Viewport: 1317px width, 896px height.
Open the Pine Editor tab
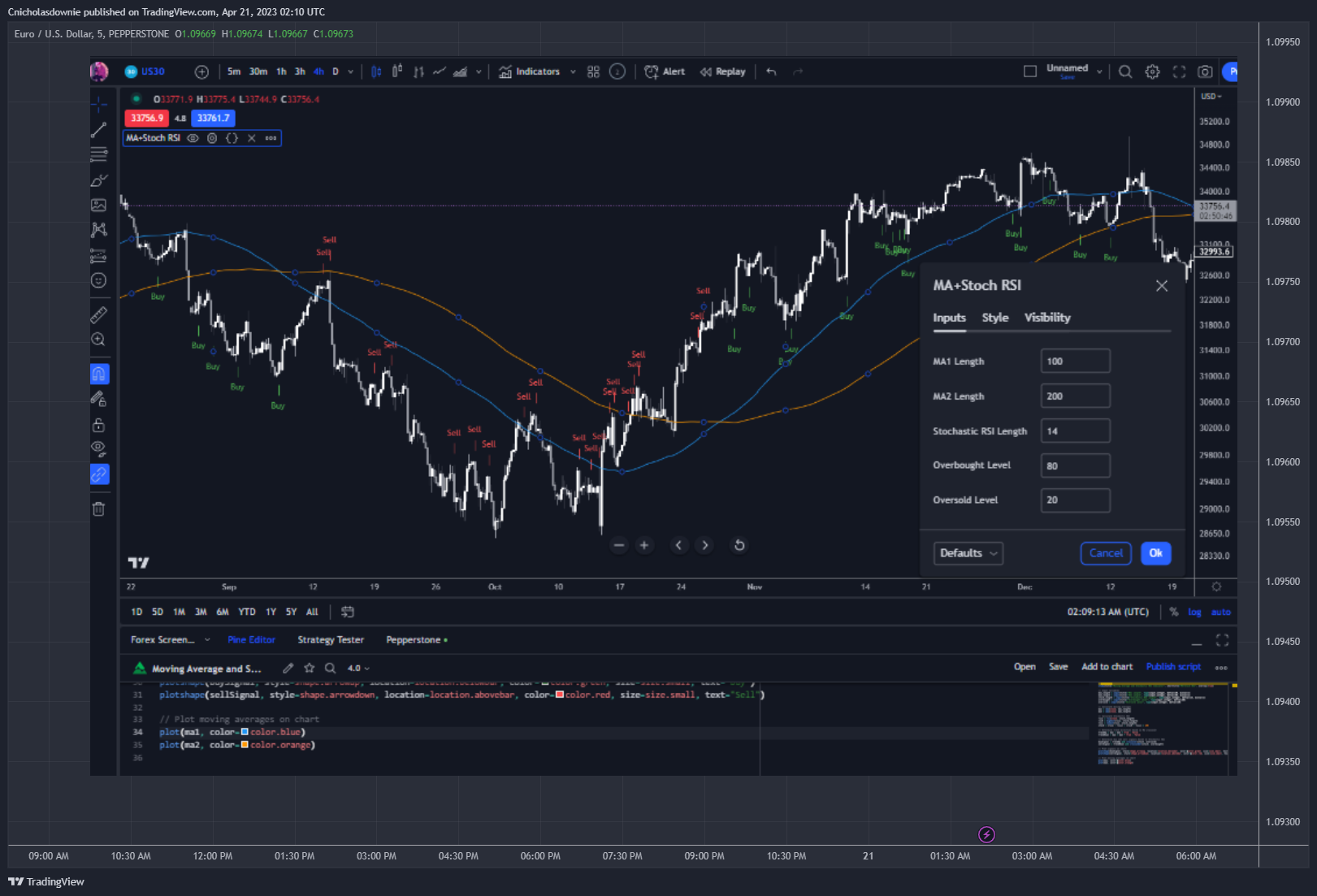click(252, 640)
